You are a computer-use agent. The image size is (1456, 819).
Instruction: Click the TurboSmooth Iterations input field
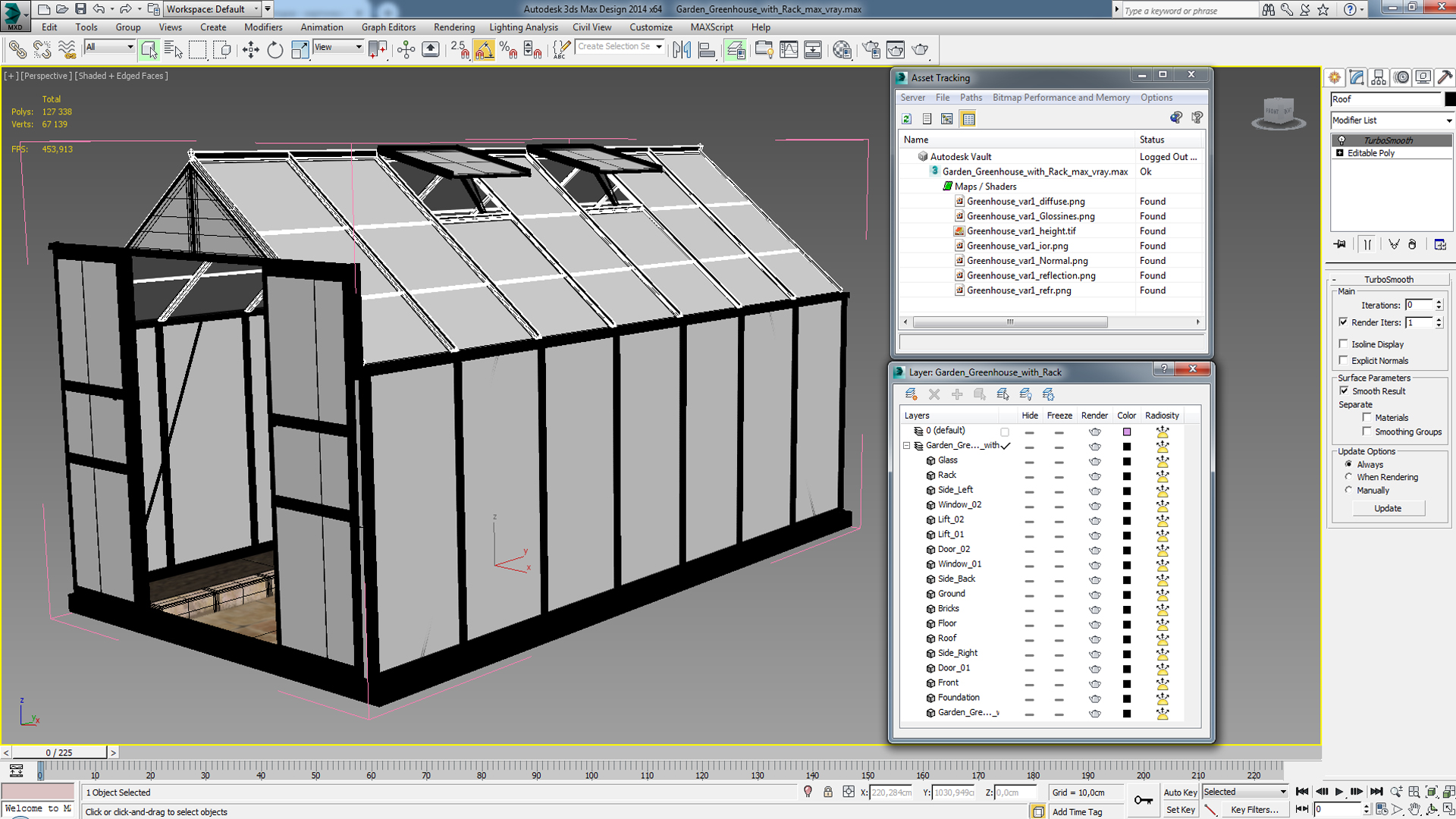pos(1418,305)
